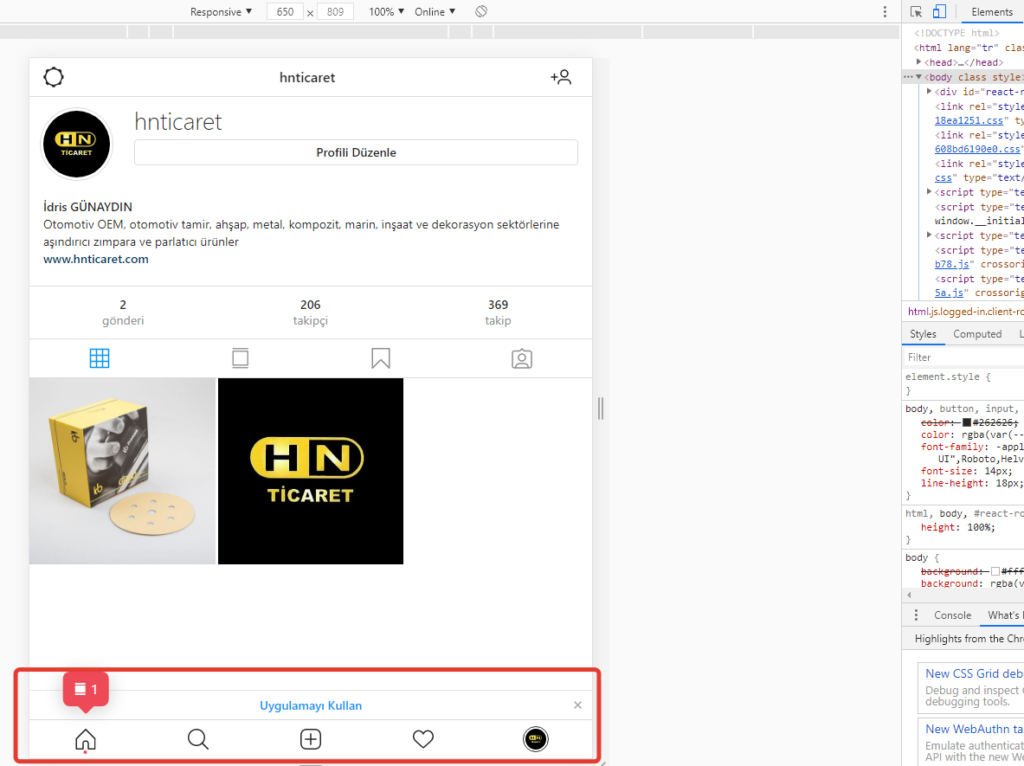Open the www.hnticaret.com link
The image size is (1024, 766).
96,259
